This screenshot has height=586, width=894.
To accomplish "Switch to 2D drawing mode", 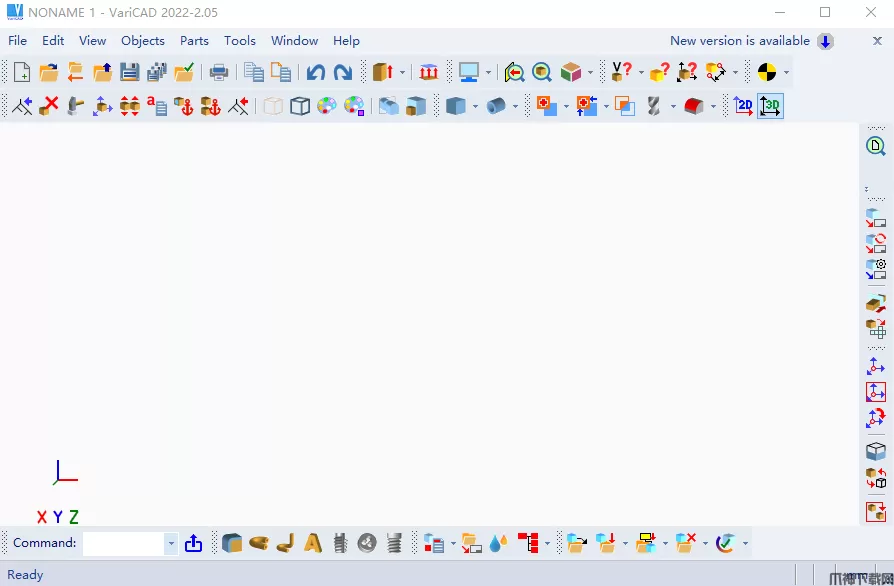I will (743, 105).
